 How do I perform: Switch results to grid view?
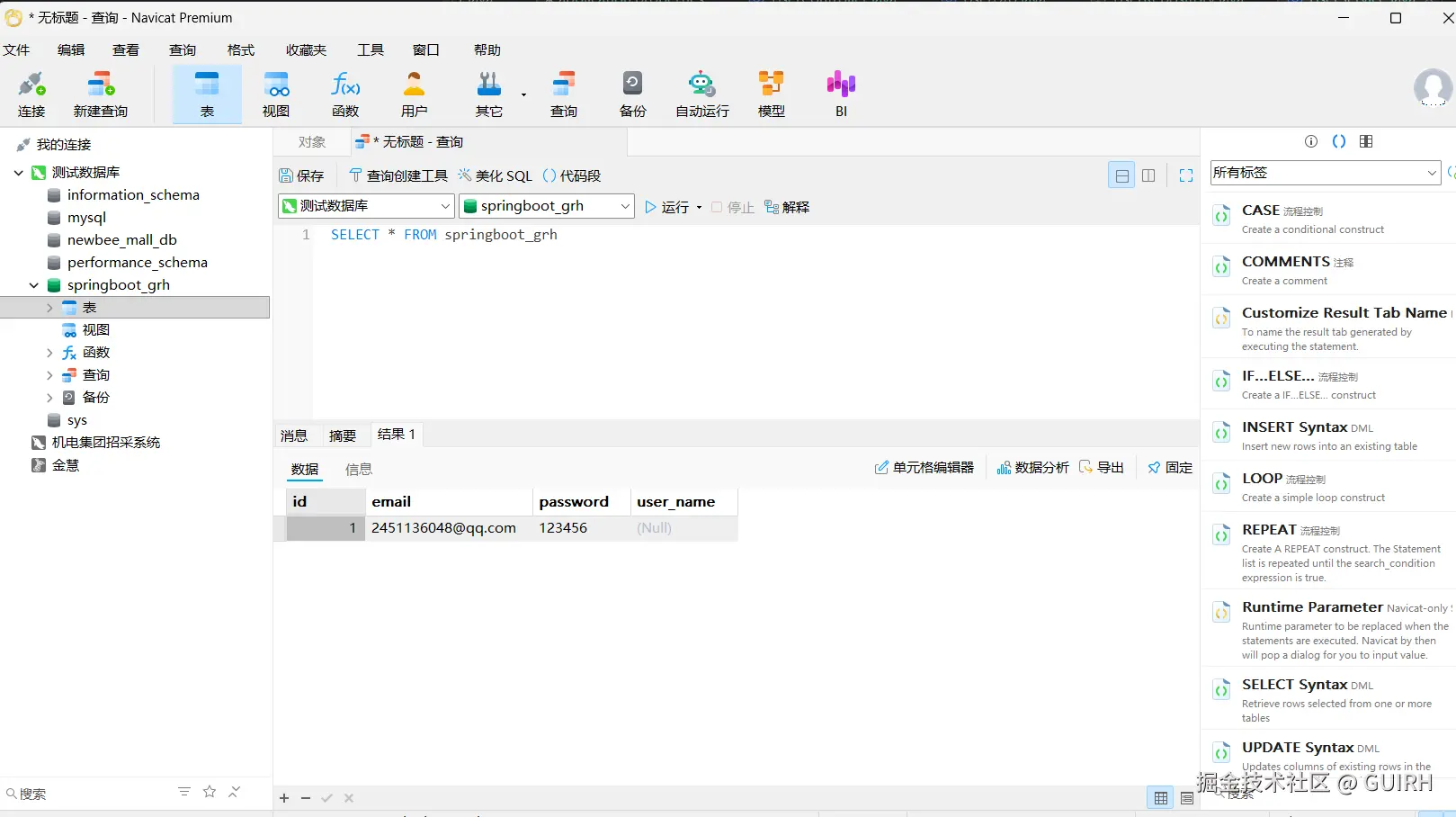coord(1161,798)
